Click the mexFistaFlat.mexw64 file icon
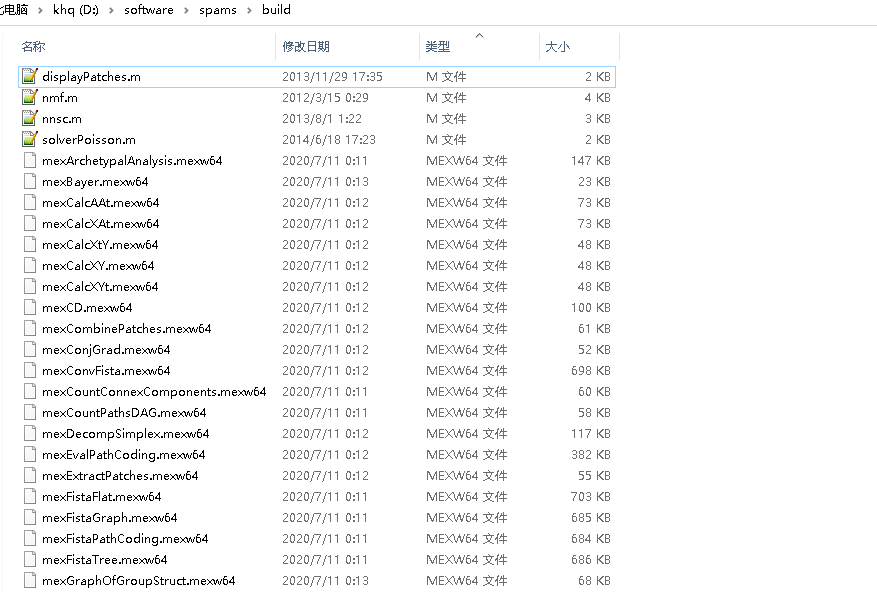The width and height of the screenshot is (877, 592). click(30, 496)
